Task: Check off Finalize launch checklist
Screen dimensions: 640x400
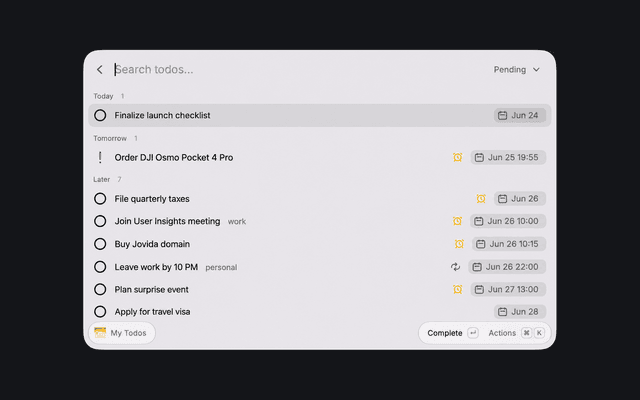Action: click(100, 116)
